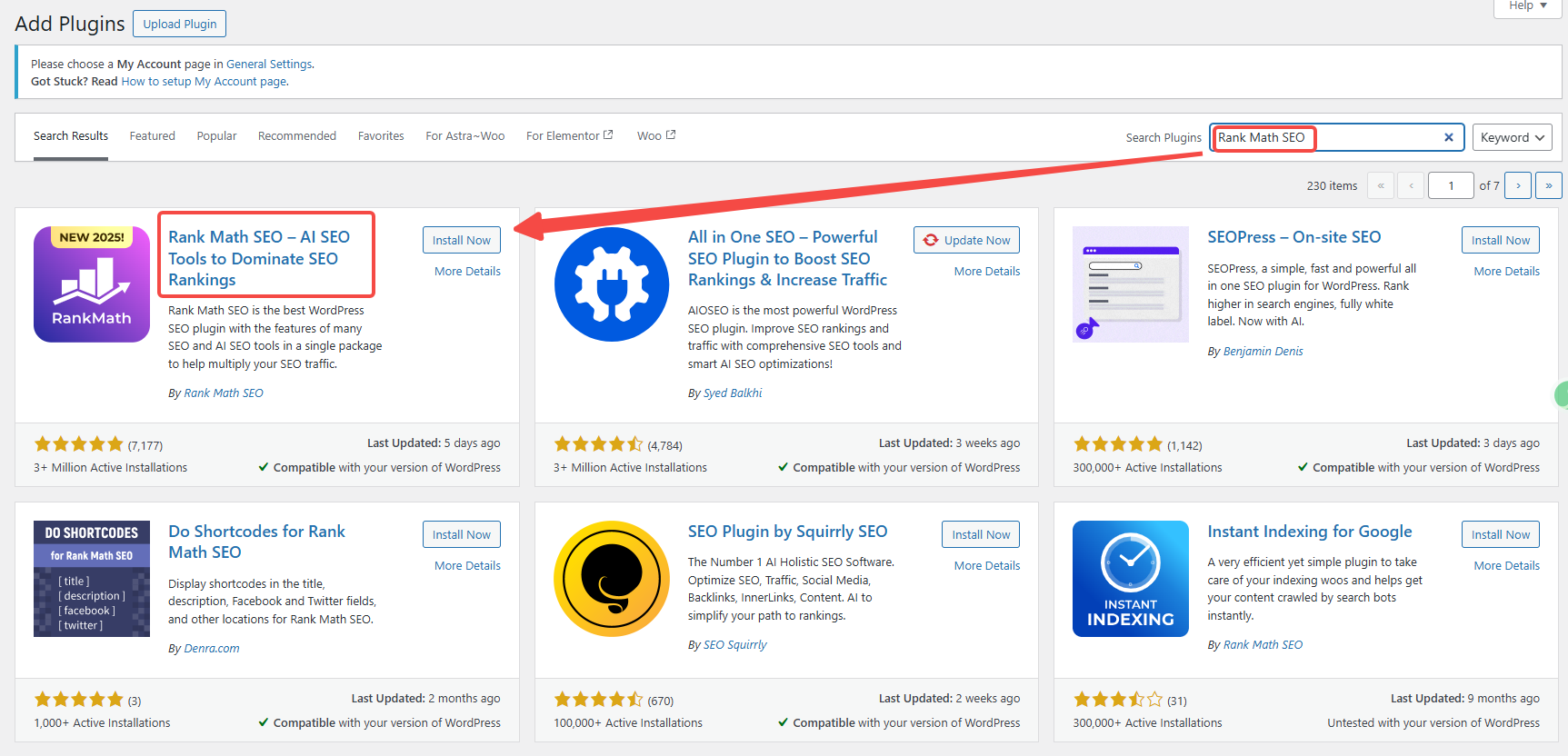This screenshot has height=756, width=1568.
Task: Click the All in One SEO gear icon
Action: 612,284
